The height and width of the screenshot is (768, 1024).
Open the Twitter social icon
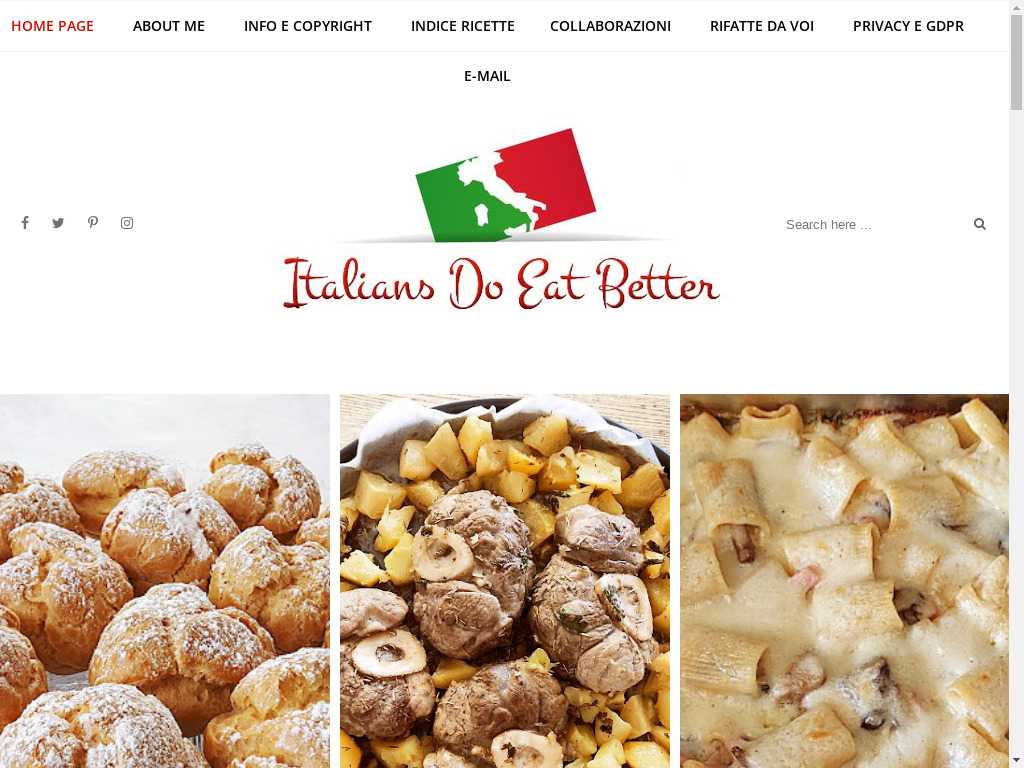58,223
